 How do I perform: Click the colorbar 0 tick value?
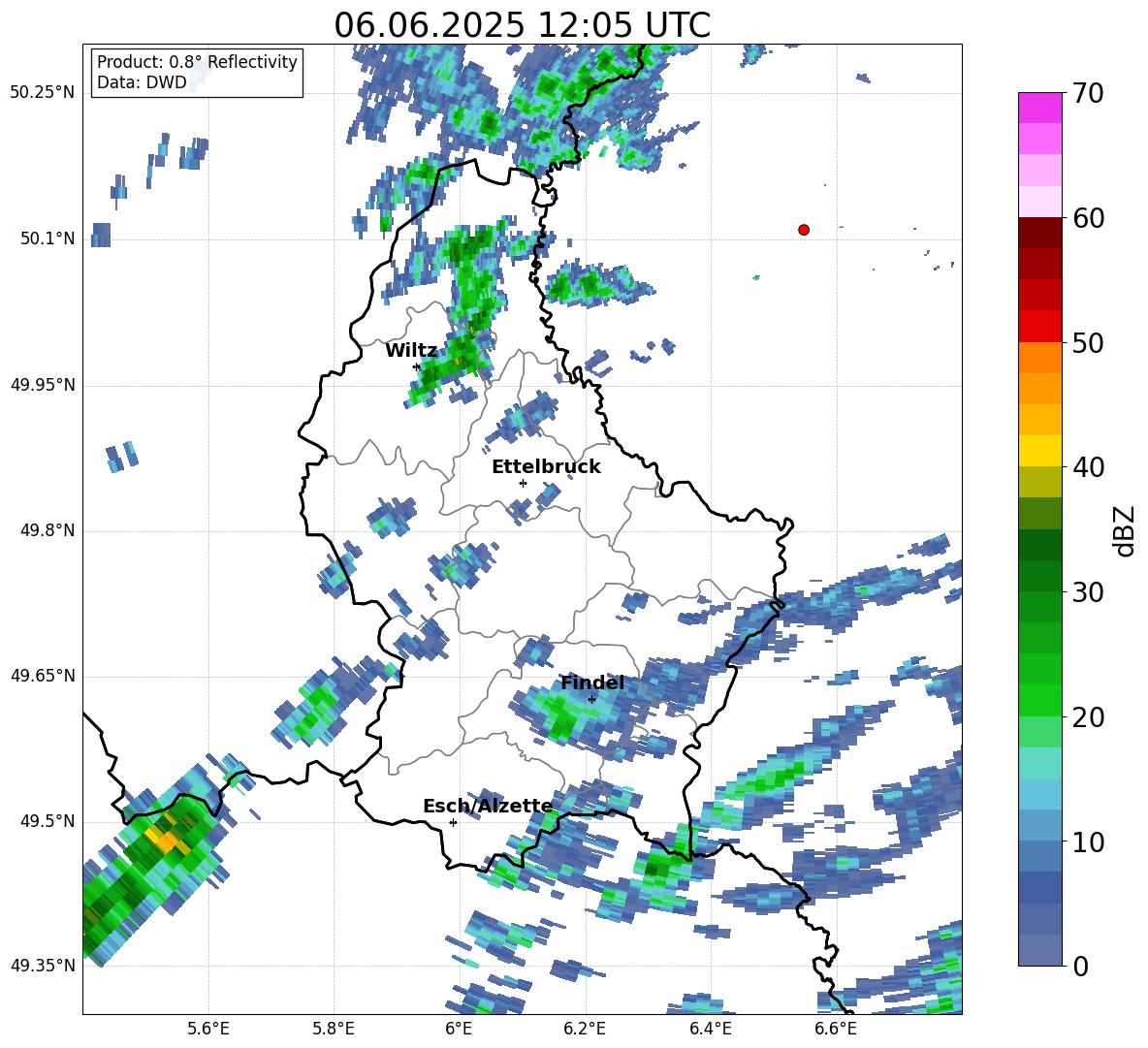[1081, 966]
